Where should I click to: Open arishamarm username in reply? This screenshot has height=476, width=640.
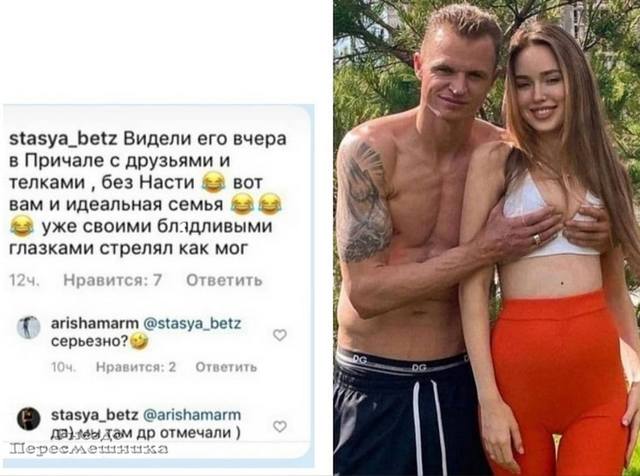point(95,324)
